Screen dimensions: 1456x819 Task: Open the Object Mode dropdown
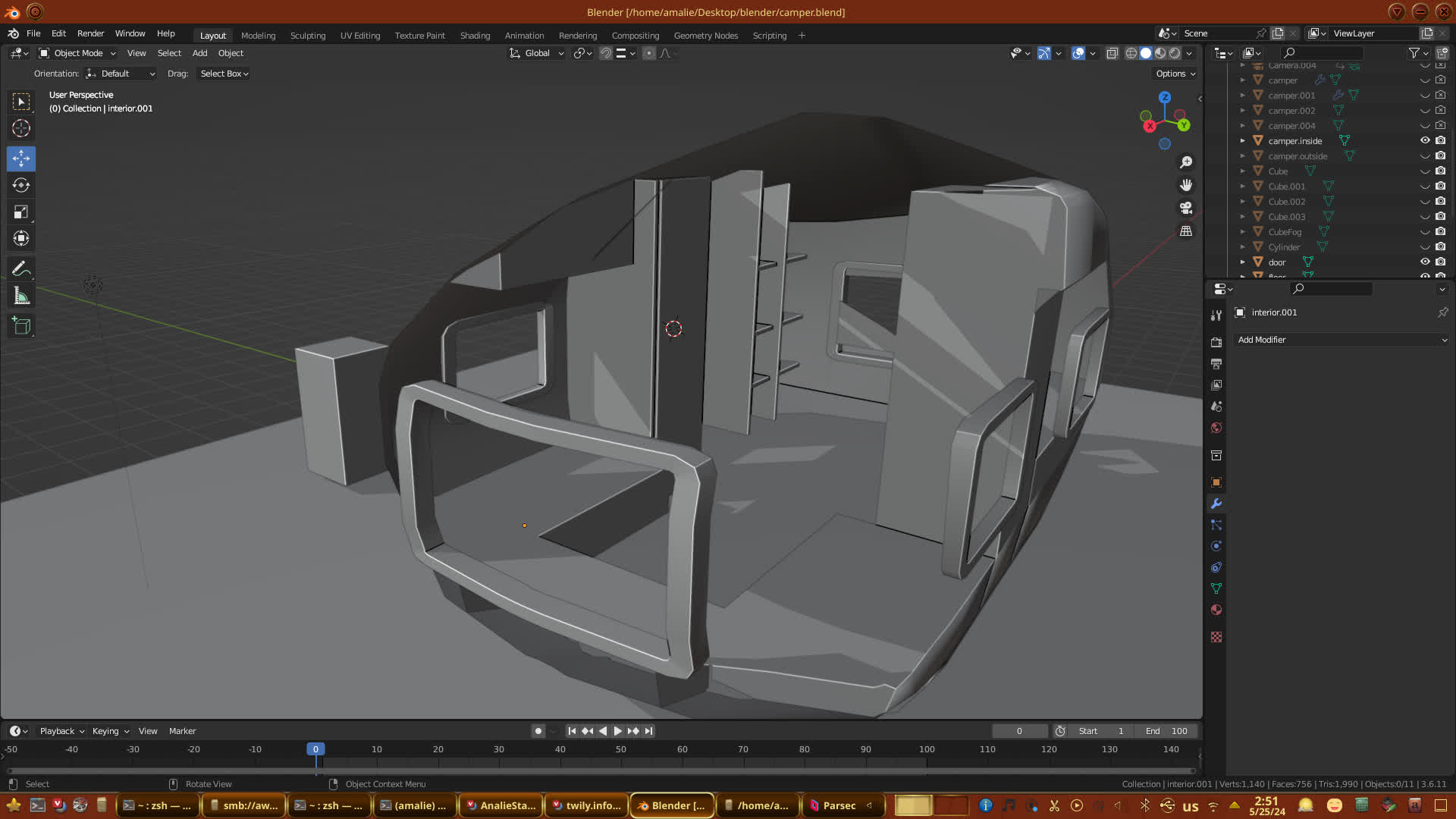click(x=78, y=53)
